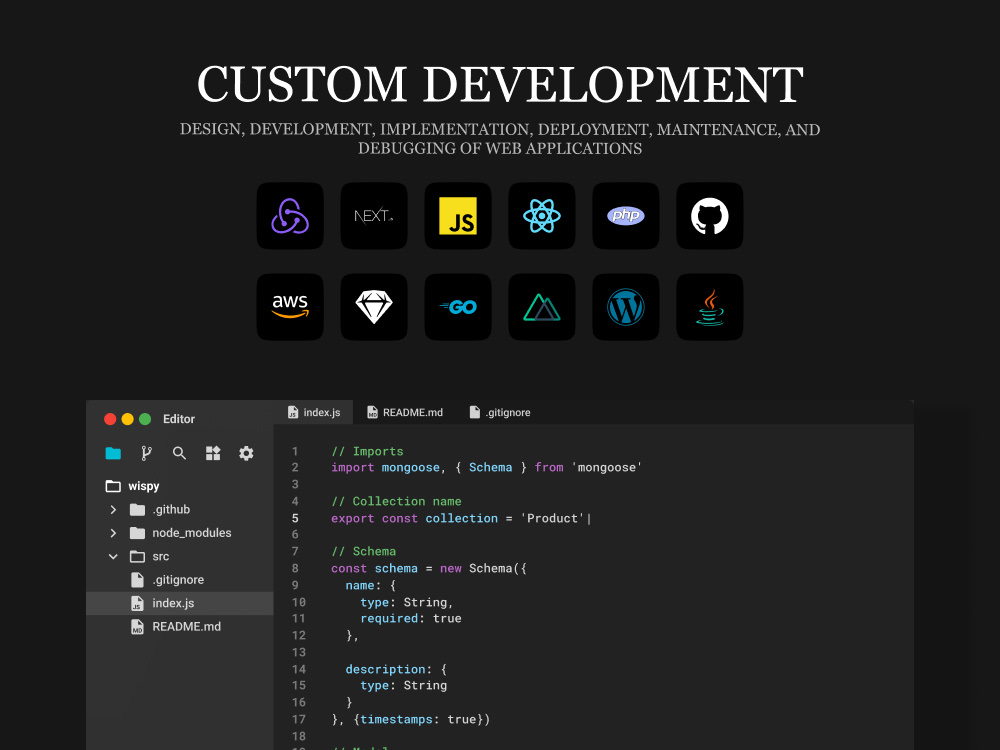Expand the node_modules folder chevron
The image size is (1000, 750).
(113, 533)
